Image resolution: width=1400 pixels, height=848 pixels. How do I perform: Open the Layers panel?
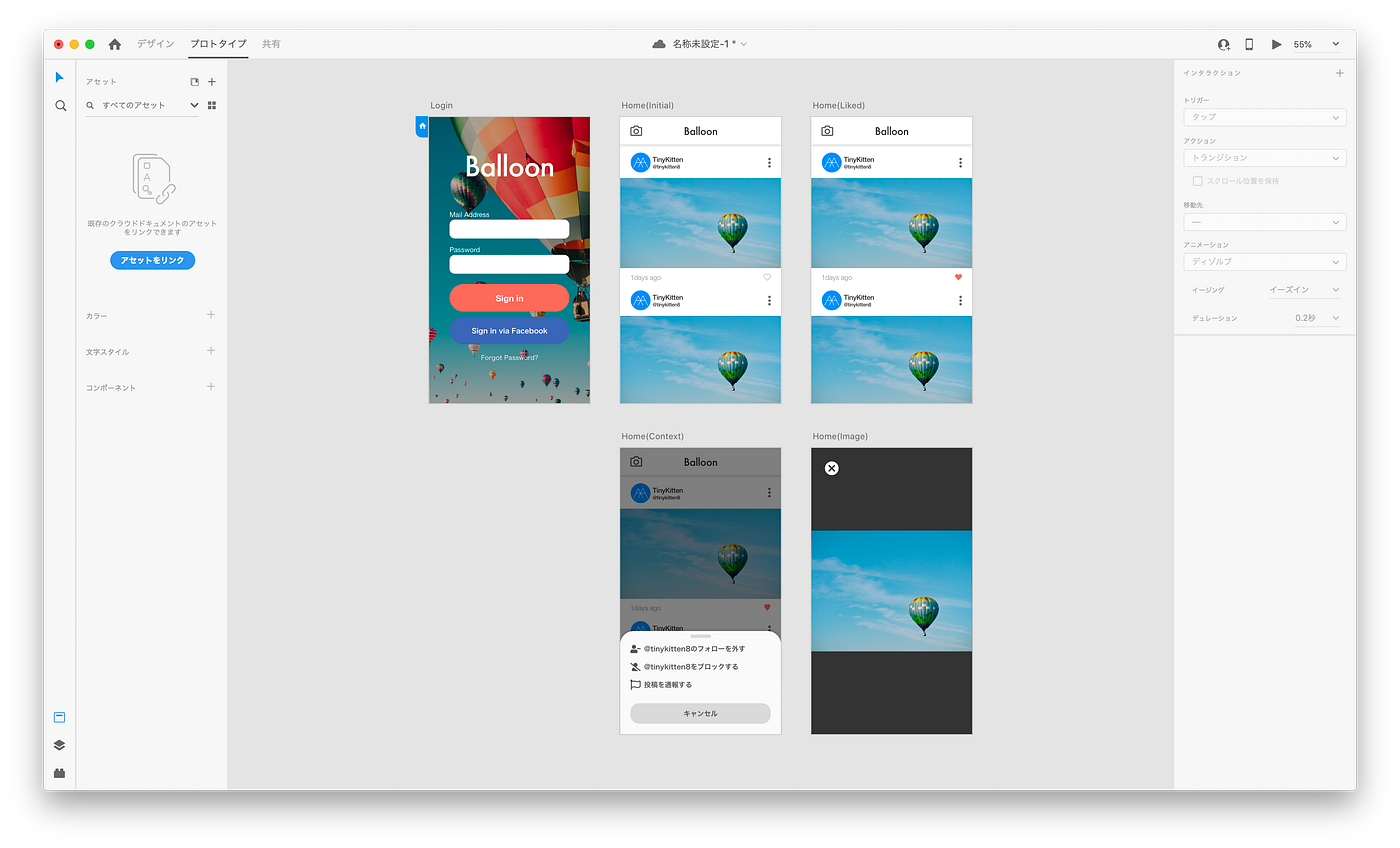click(59, 744)
